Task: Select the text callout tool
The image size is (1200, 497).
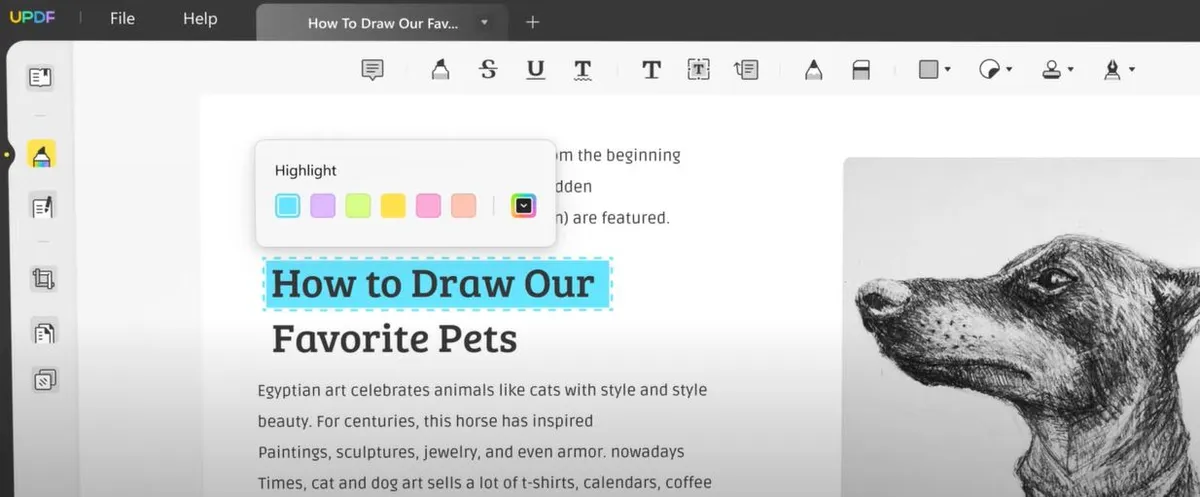Action: click(746, 69)
